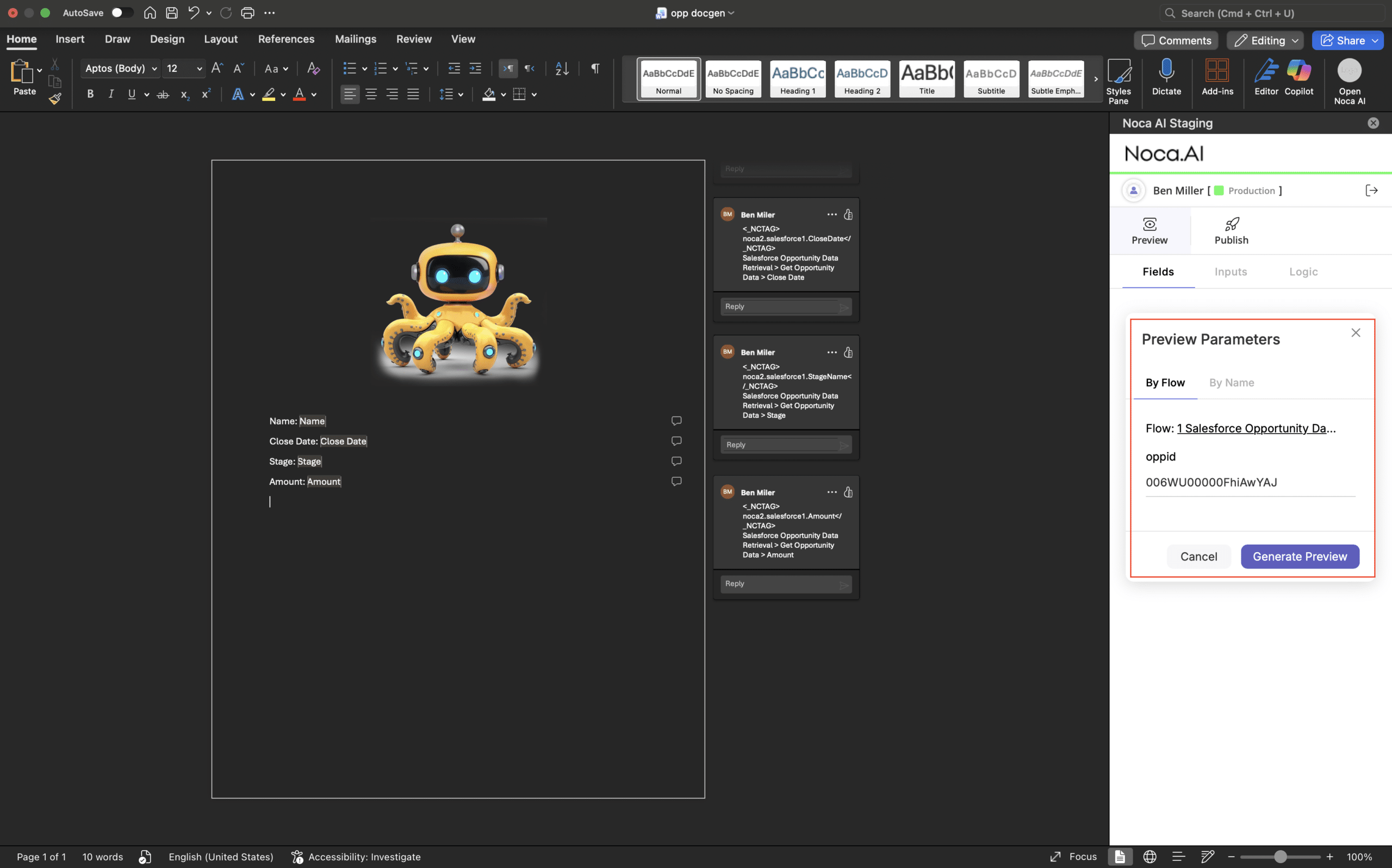
Task: Open the Comments button
Action: tap(1176, 40)
